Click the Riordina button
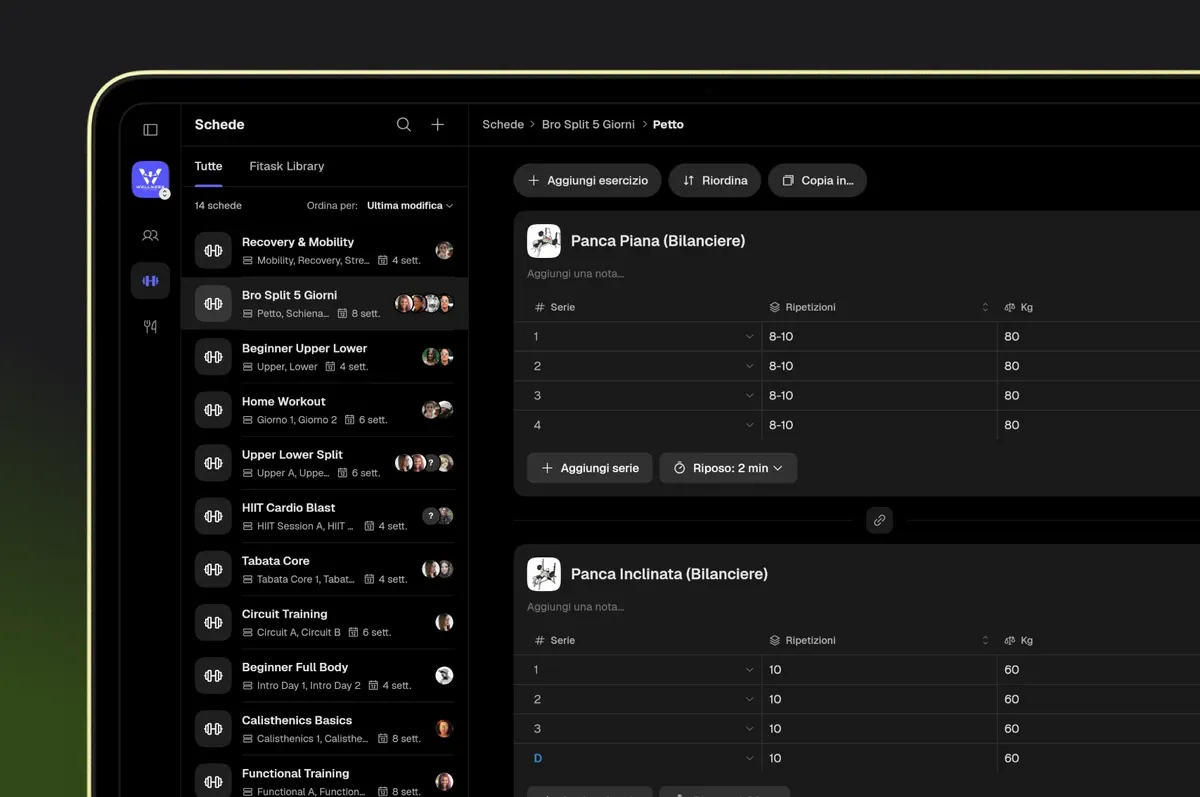 pyautogui.click(x=715, y=180)
